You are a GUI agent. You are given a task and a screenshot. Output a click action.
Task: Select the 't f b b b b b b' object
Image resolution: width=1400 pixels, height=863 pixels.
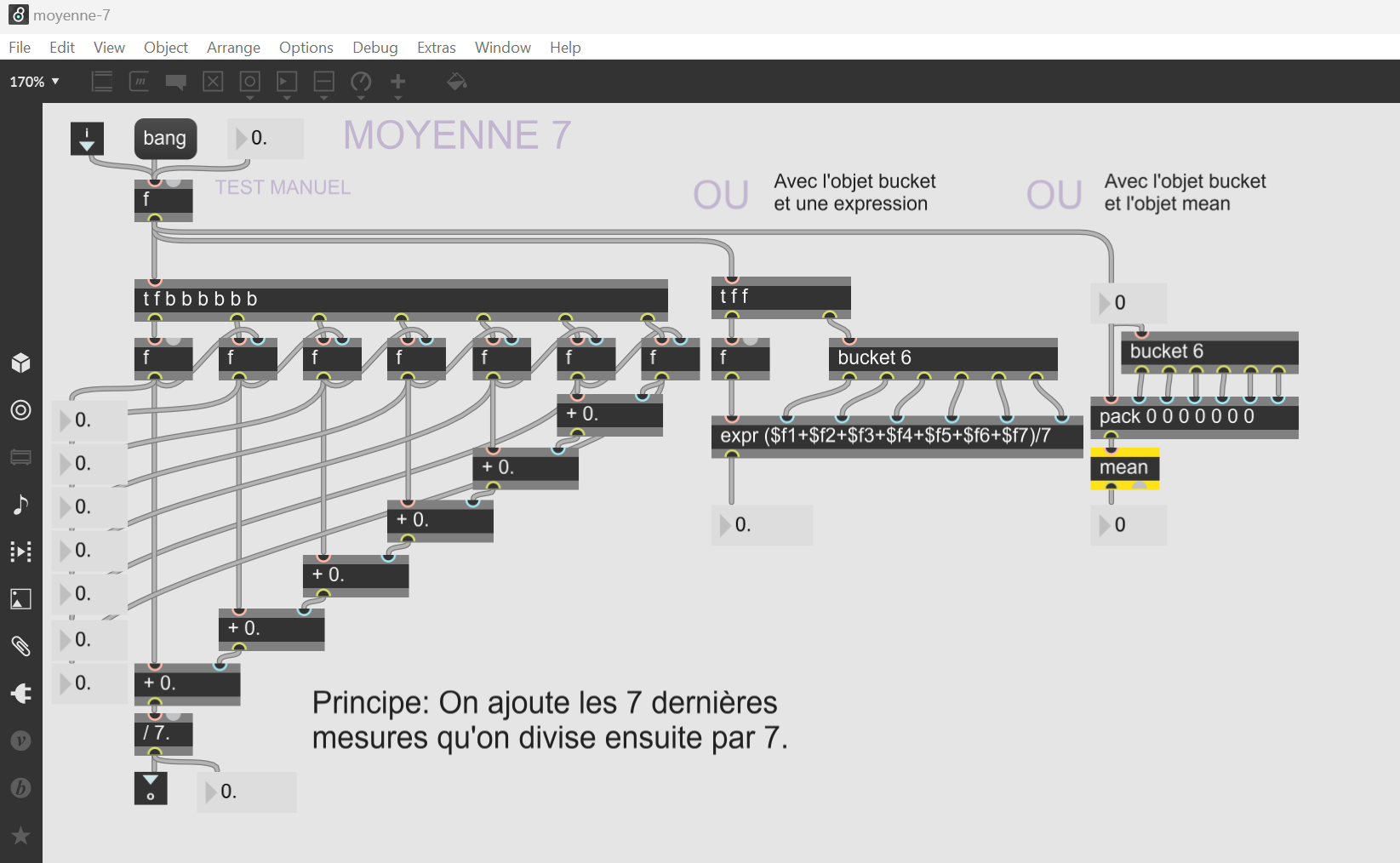[x=401, y=300]
